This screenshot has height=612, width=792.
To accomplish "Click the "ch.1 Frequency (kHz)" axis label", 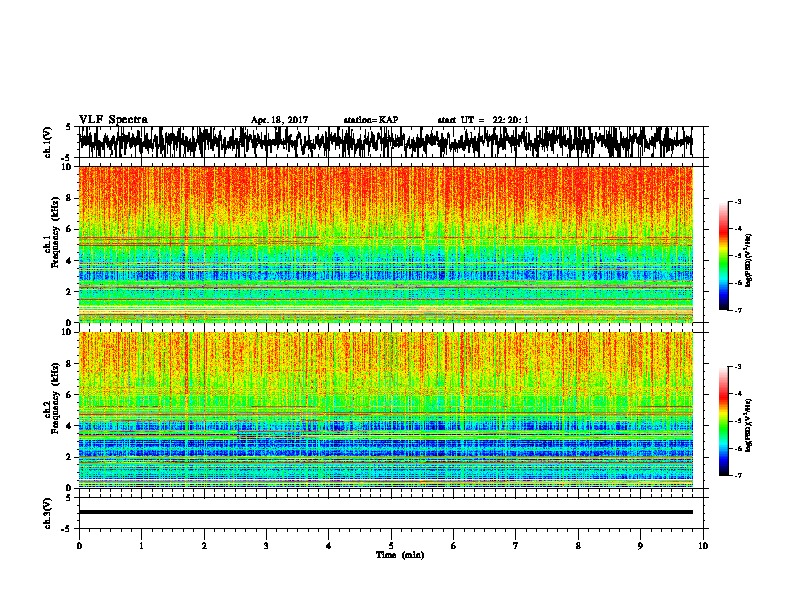I will click(x=51, y=233).
